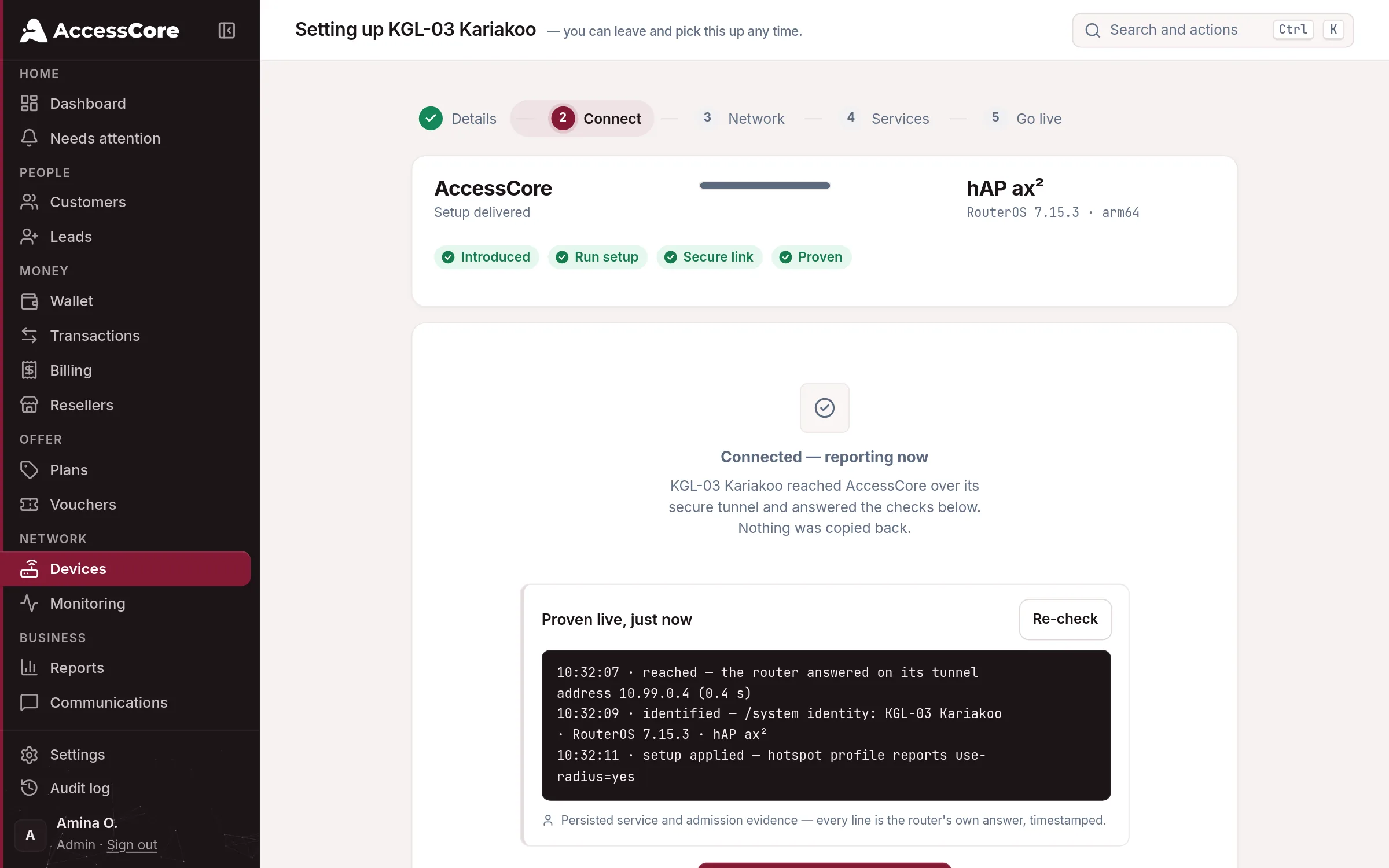
Task: Click the Needs attention bell icon
Action: point(29,138)
